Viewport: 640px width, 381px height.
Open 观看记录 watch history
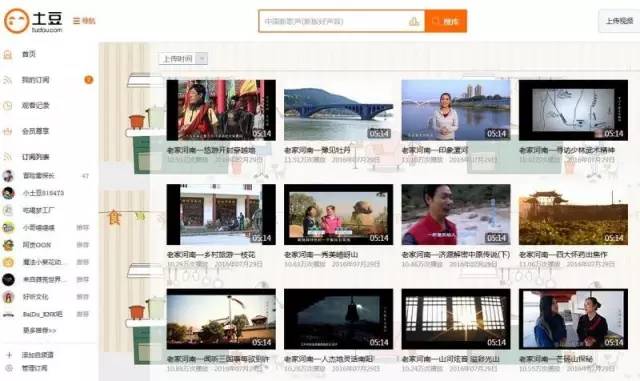[x=36, y=106]
